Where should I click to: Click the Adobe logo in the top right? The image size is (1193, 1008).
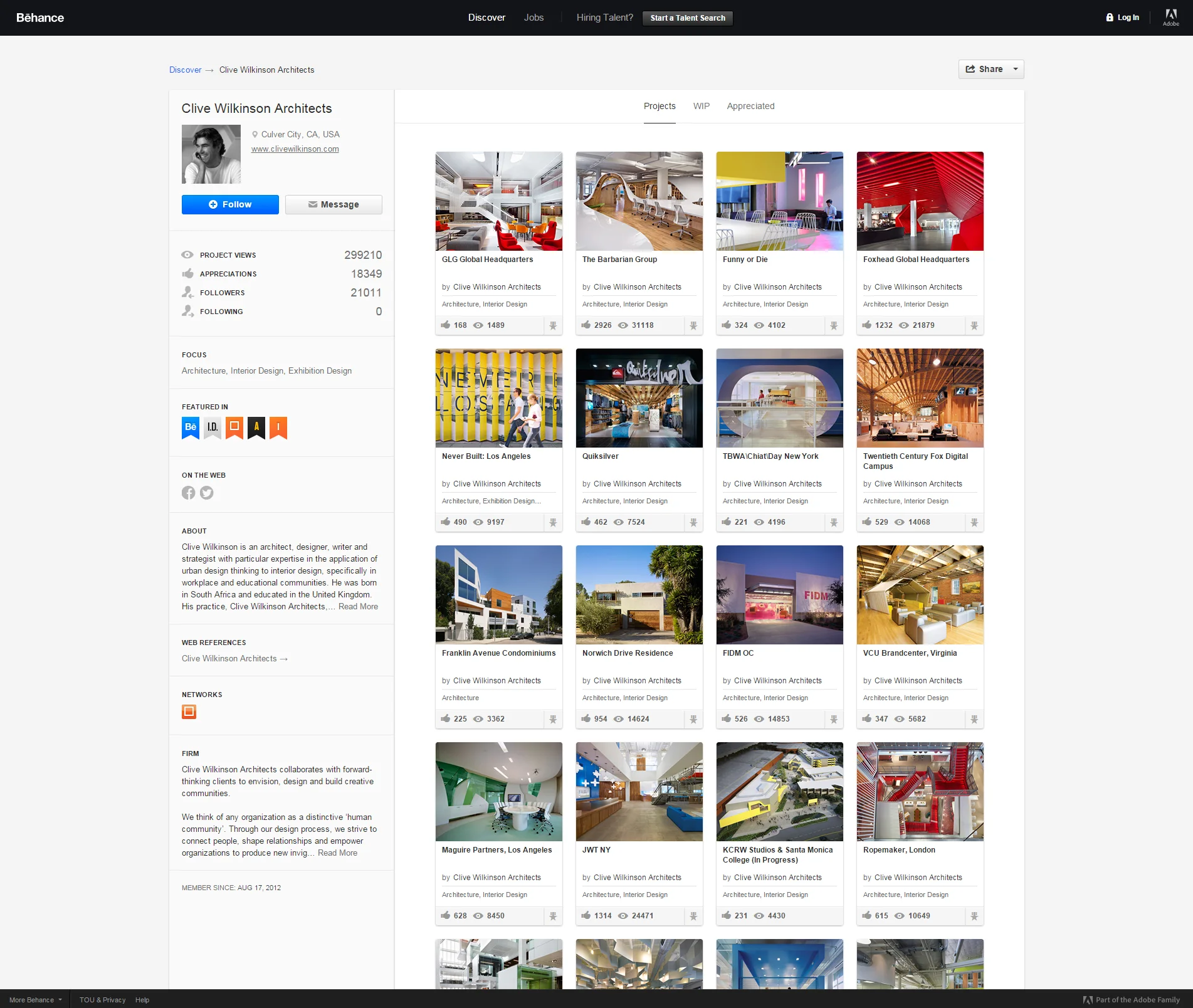(x=1171, y=17)
